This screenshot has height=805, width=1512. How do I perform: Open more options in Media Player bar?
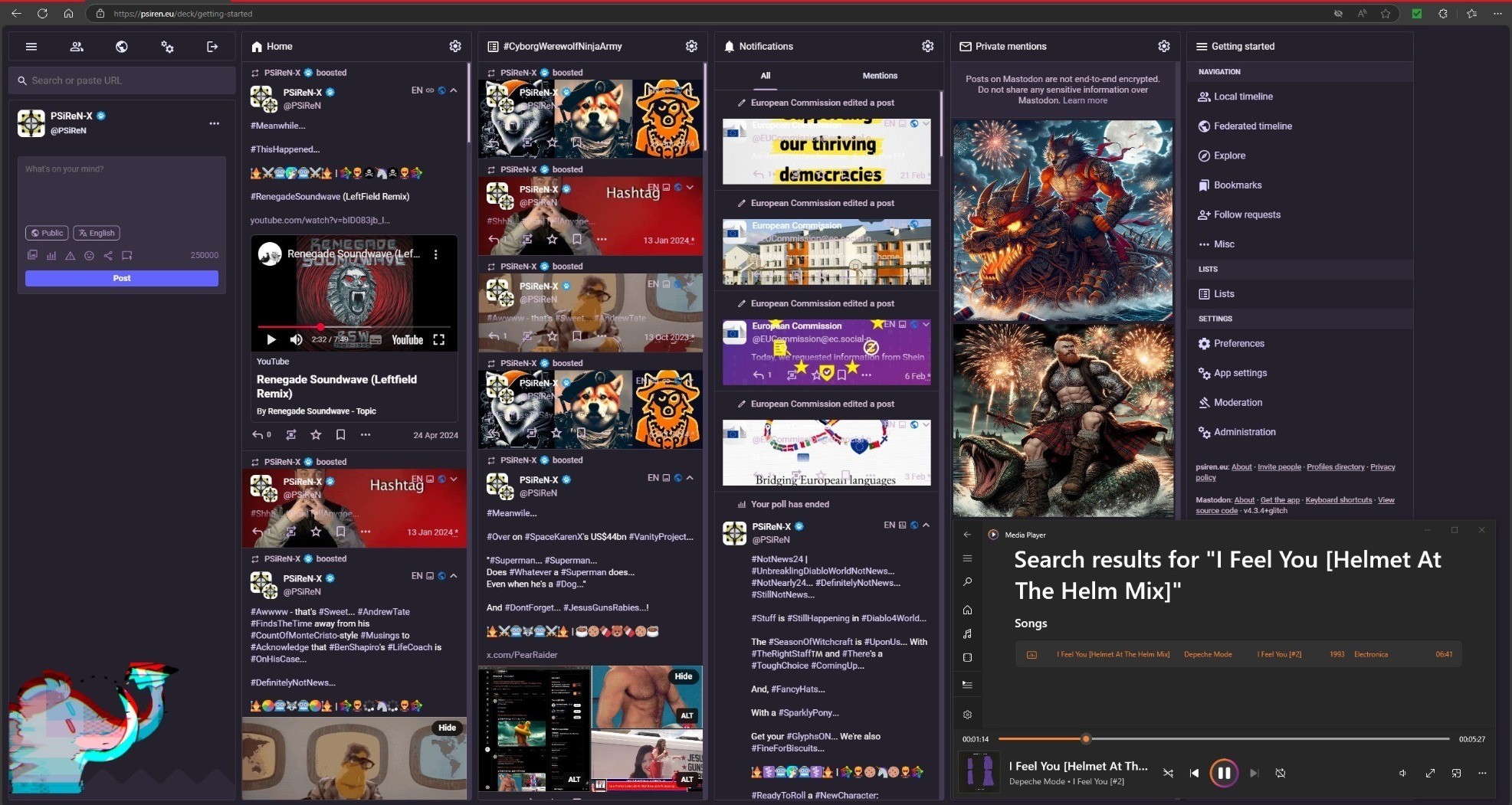pos(1482,773)
